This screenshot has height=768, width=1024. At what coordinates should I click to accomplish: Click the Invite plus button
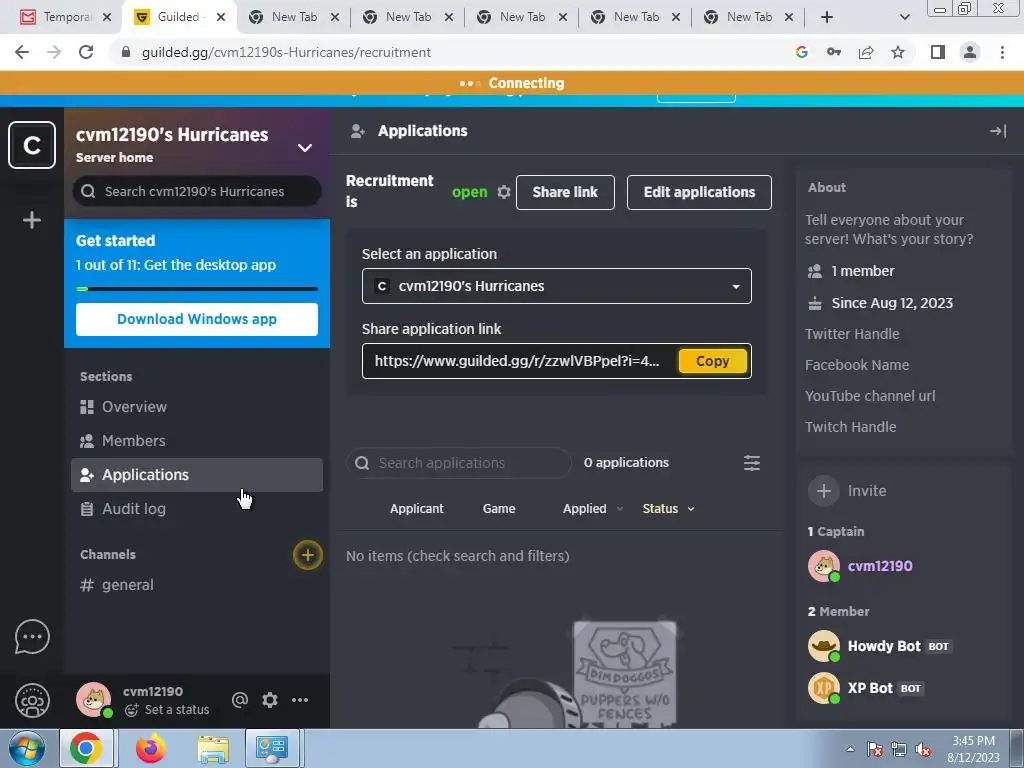click(x=824, y=490)
